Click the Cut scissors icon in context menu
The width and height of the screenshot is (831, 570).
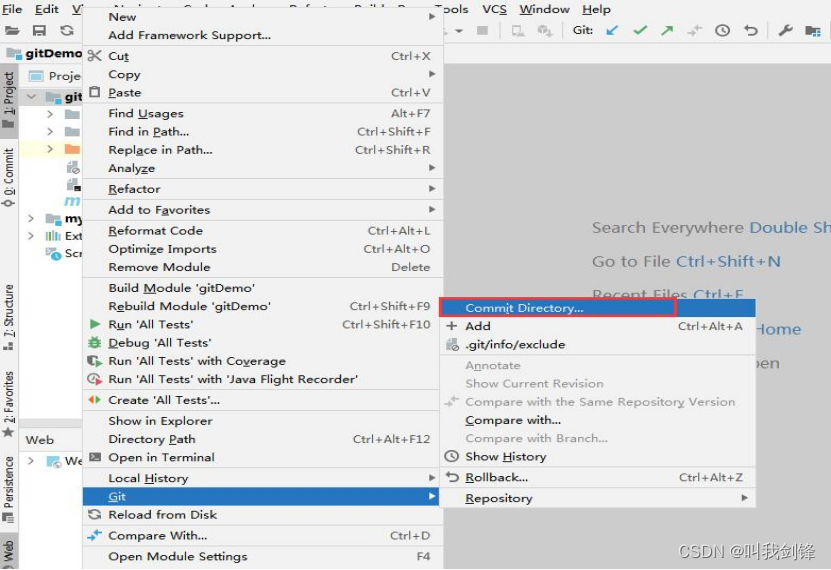click(x=94, y=56)
